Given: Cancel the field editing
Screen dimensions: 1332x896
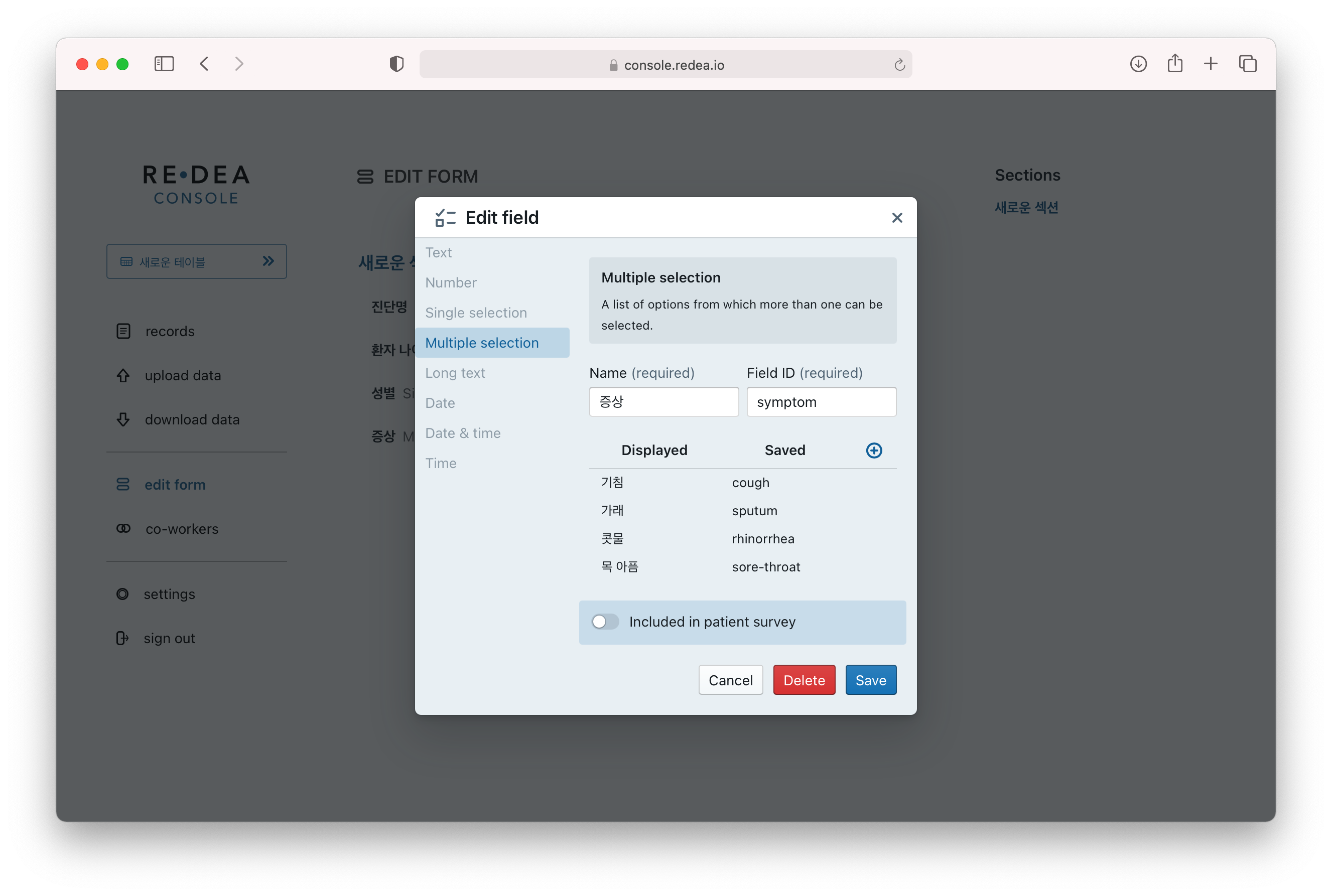Looking at the screenshot, I should (730, 680).
